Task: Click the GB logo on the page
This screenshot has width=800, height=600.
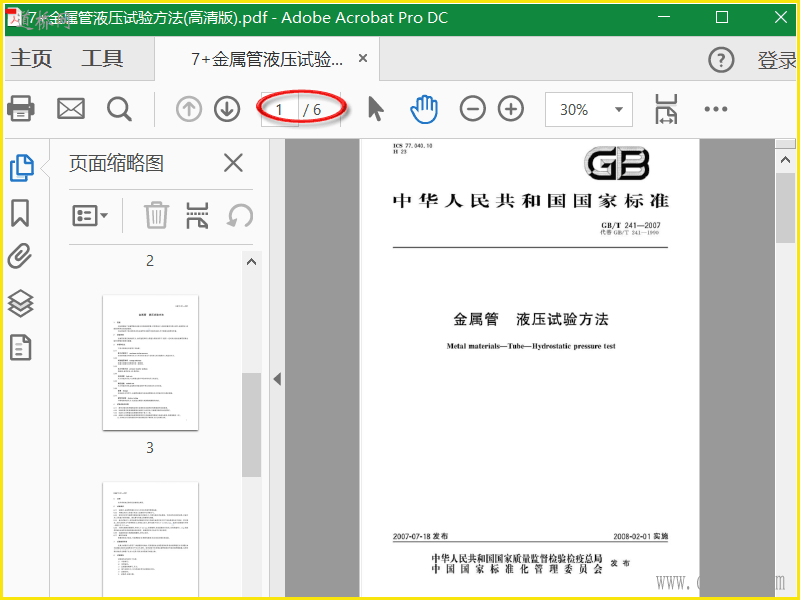Action: click(x=617, y=163)
